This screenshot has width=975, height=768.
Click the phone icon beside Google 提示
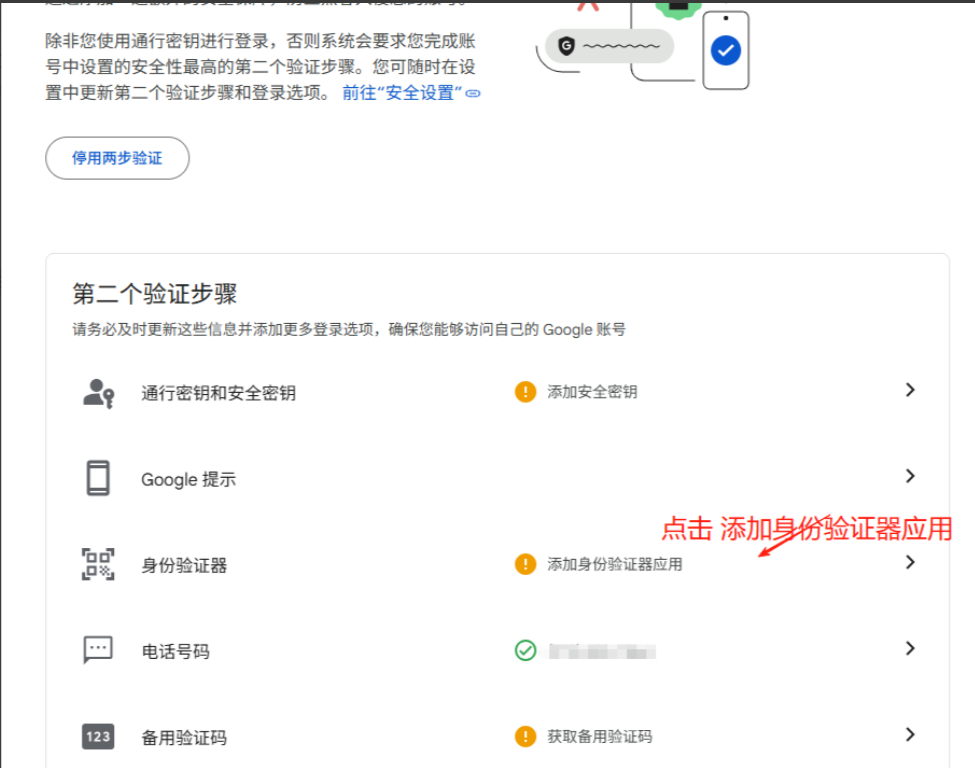click(98, 478)
